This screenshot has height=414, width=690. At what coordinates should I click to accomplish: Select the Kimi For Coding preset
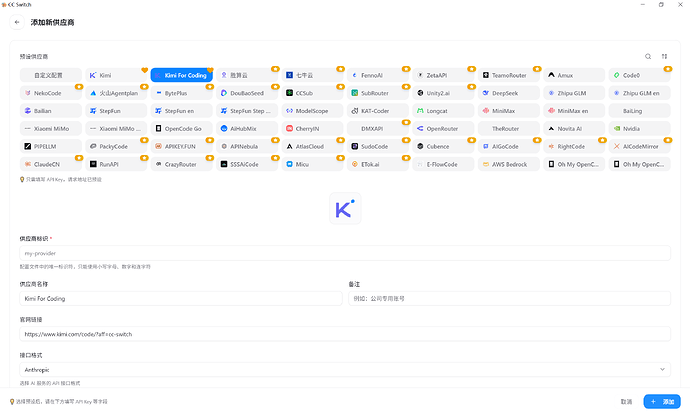(181, 75)
